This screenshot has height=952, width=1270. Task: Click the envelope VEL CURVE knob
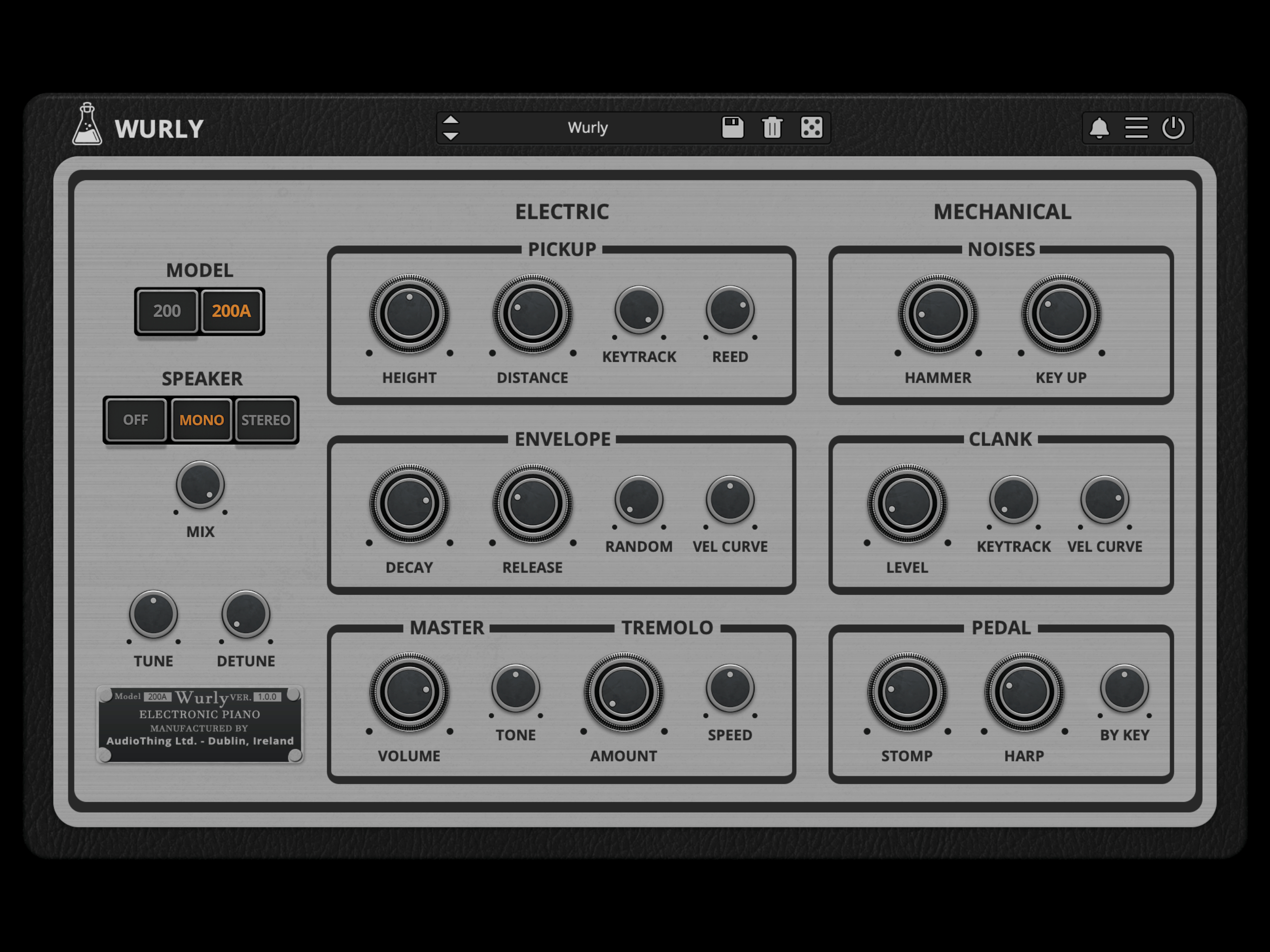pyautogui.click(x=730, y=500)
